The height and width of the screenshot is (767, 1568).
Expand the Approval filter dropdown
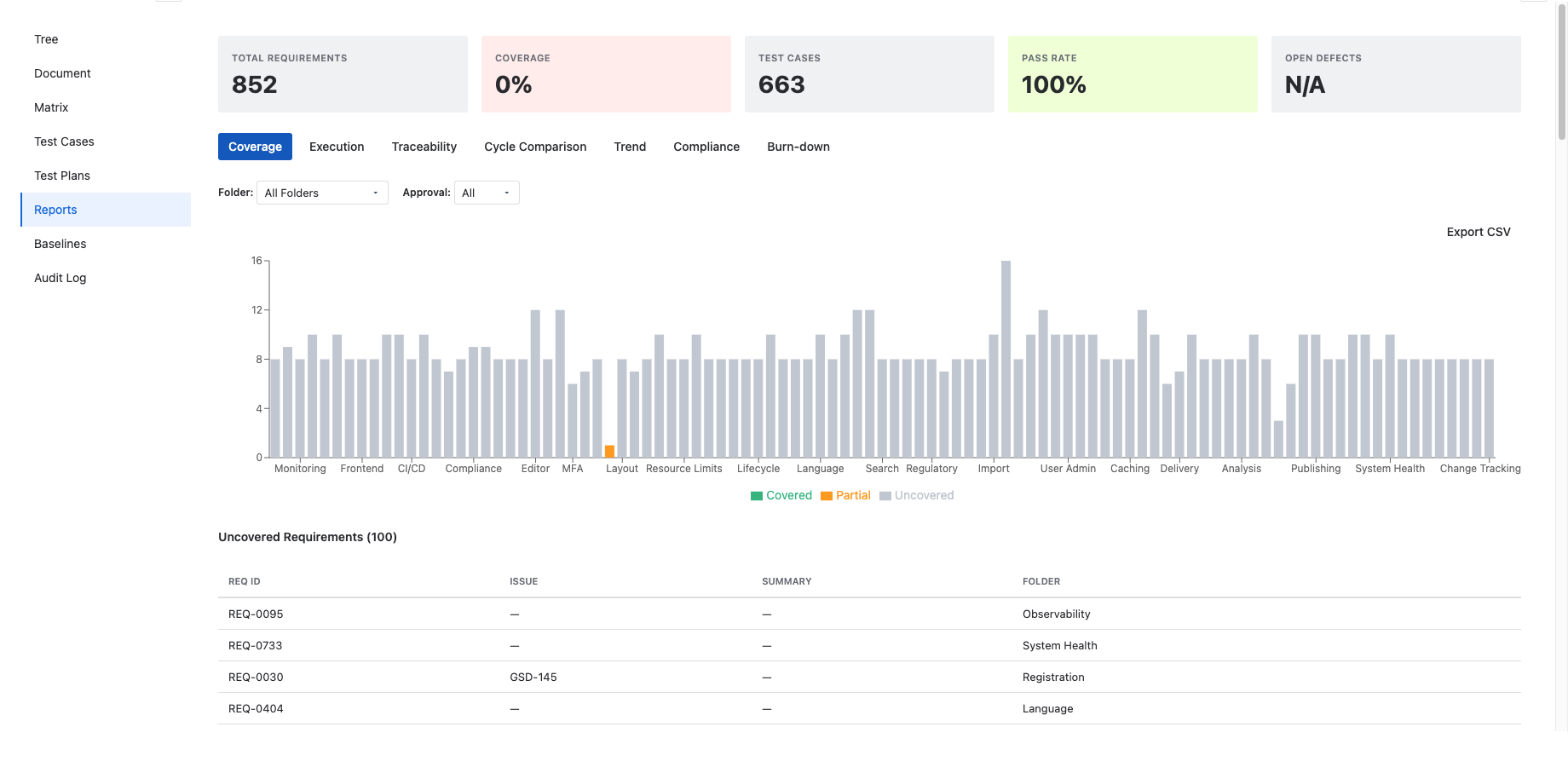pos(487,193)
